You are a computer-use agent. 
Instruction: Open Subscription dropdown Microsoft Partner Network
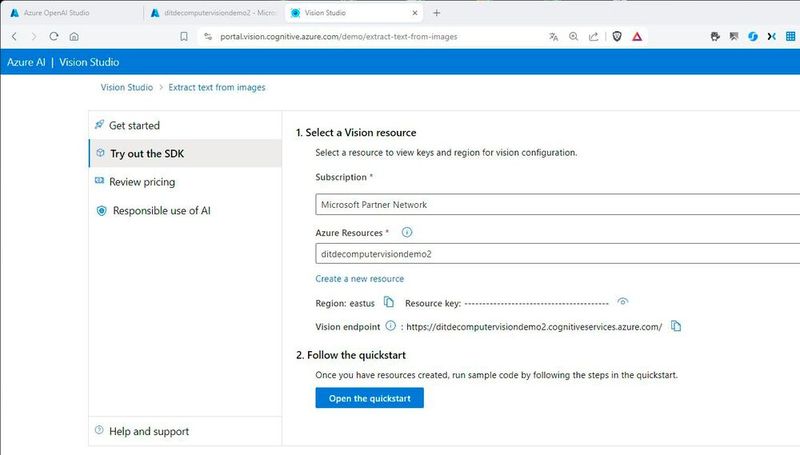tap(558, 205)
